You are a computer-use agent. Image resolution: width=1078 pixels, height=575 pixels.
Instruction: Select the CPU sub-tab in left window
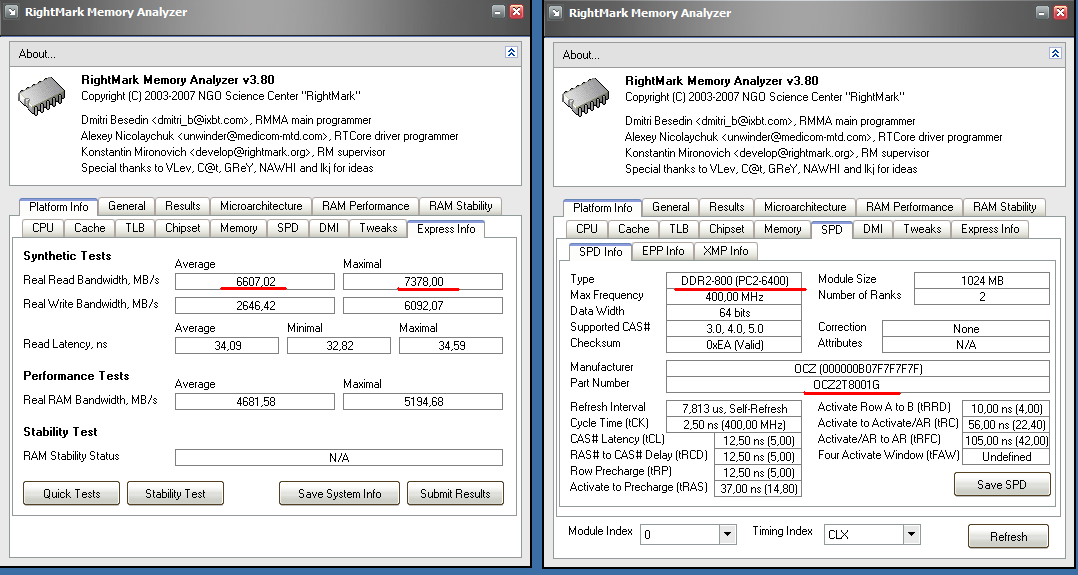tap(43, 228)
